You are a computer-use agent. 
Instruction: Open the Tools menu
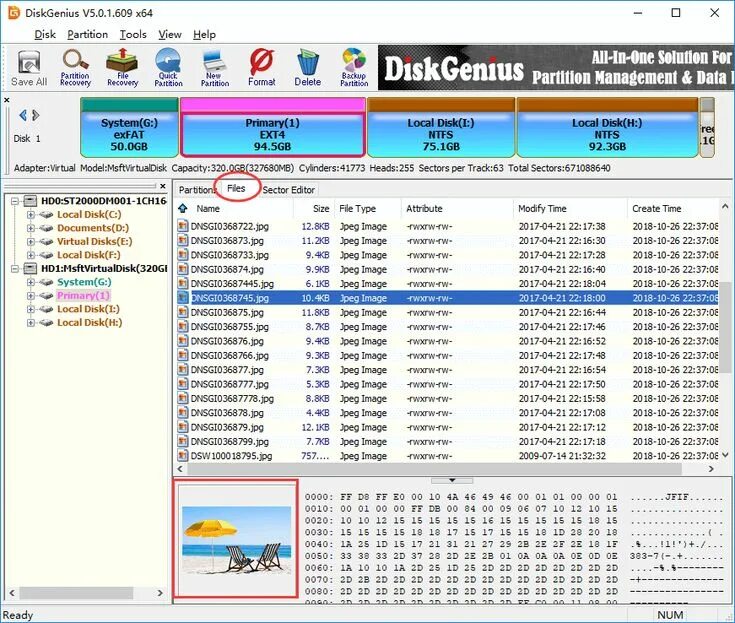(x=133, y=35)
